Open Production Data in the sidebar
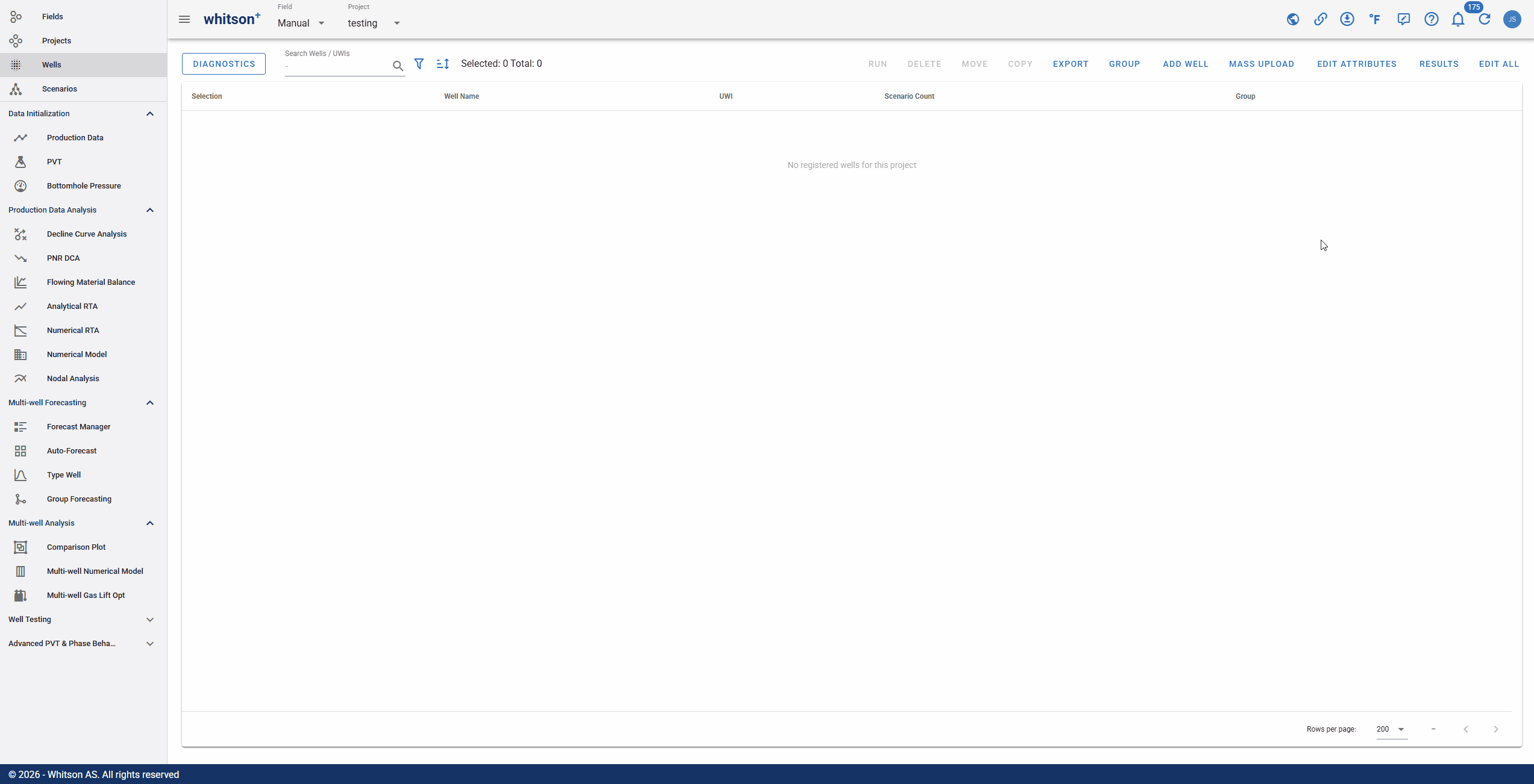The height and width of the screenshot is (784, 1534). pyautogui.click(x=83, y=137)
